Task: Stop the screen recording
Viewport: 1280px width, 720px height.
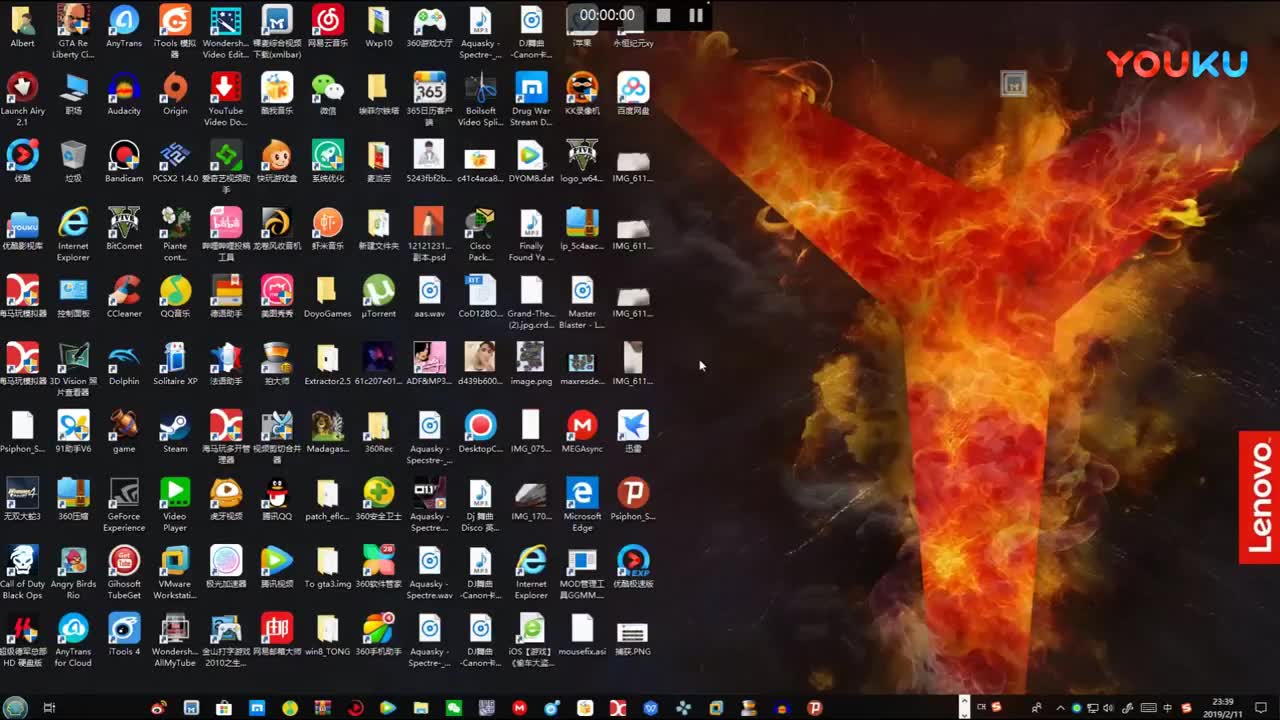Action: pos(664,15)
